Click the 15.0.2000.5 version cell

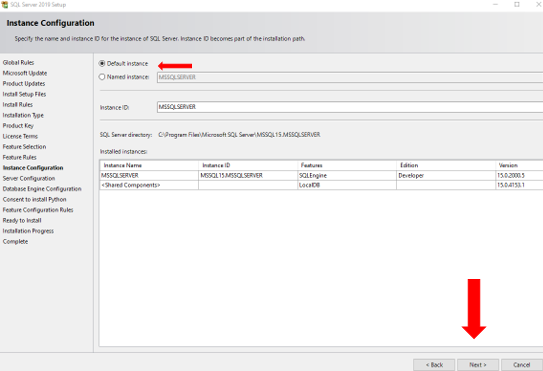[x=519, y=175]
